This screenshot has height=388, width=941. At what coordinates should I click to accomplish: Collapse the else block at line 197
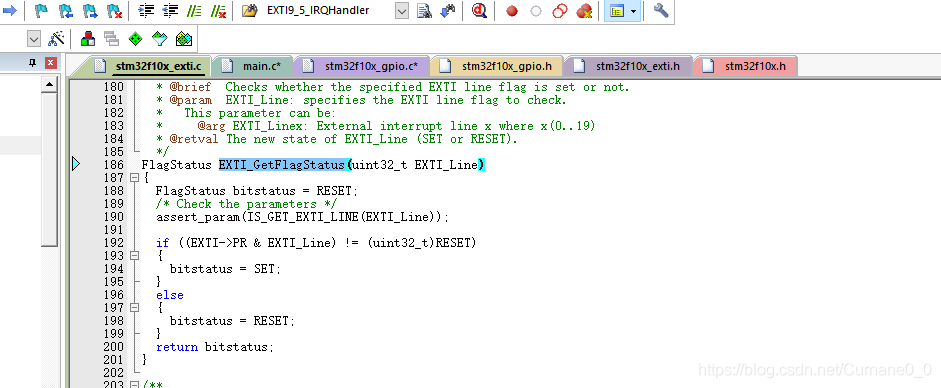coord(134,308)
